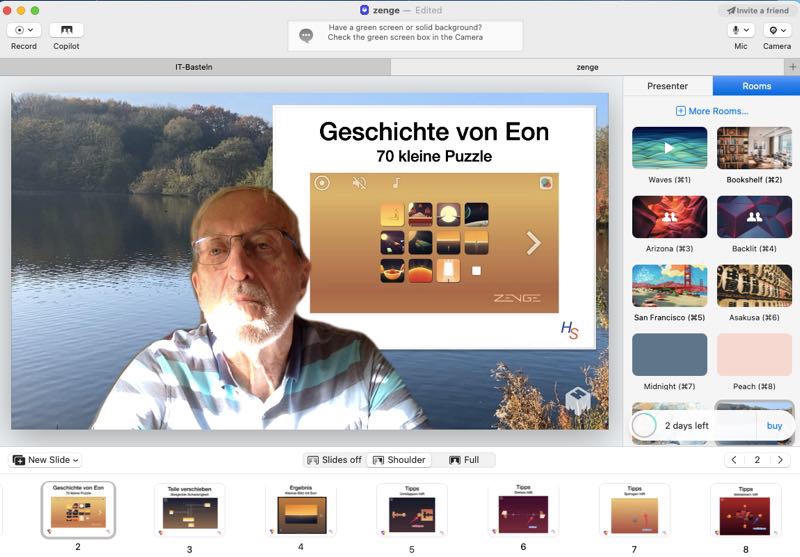Switch to Full slide layout

coord(464,460)
